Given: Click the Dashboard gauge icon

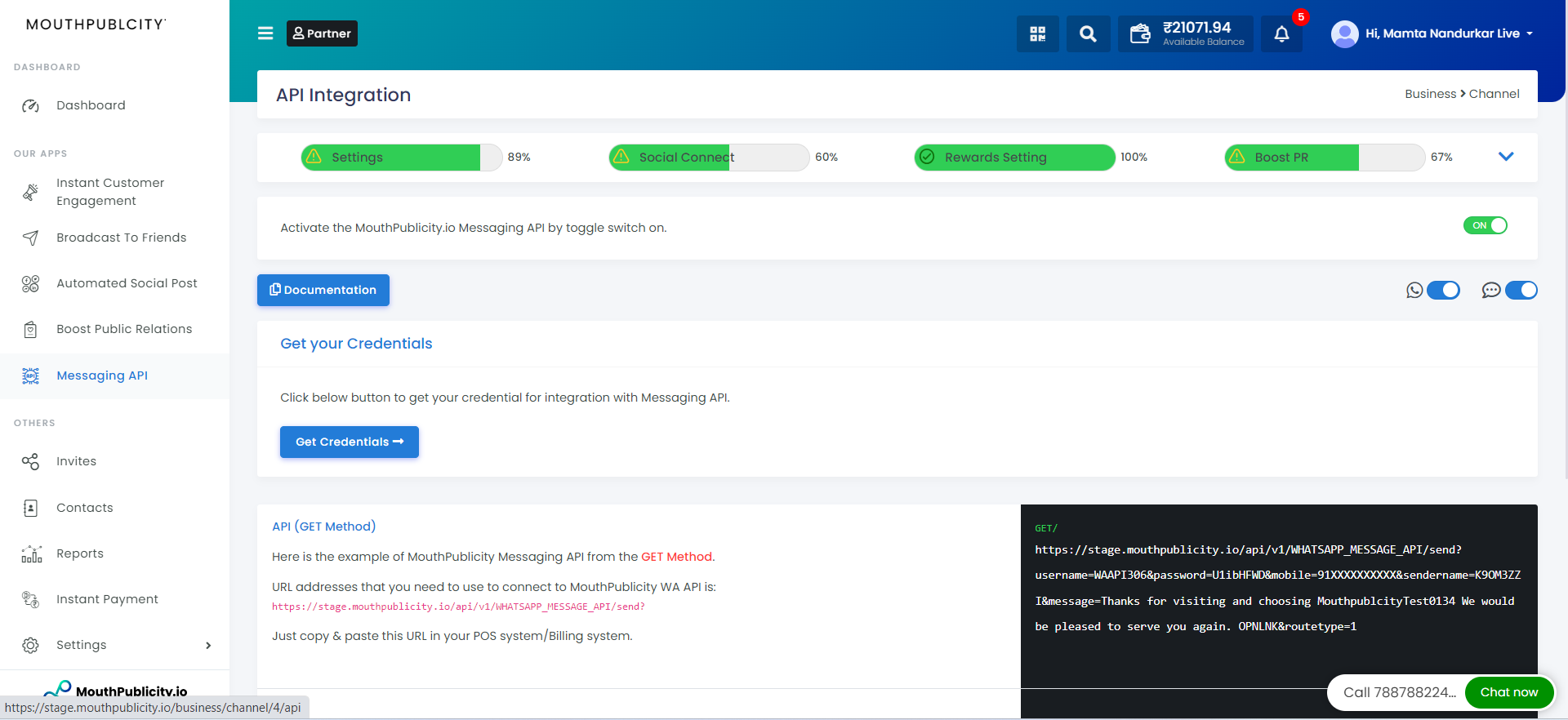Looking at the screenshot, I should point(30,105).
